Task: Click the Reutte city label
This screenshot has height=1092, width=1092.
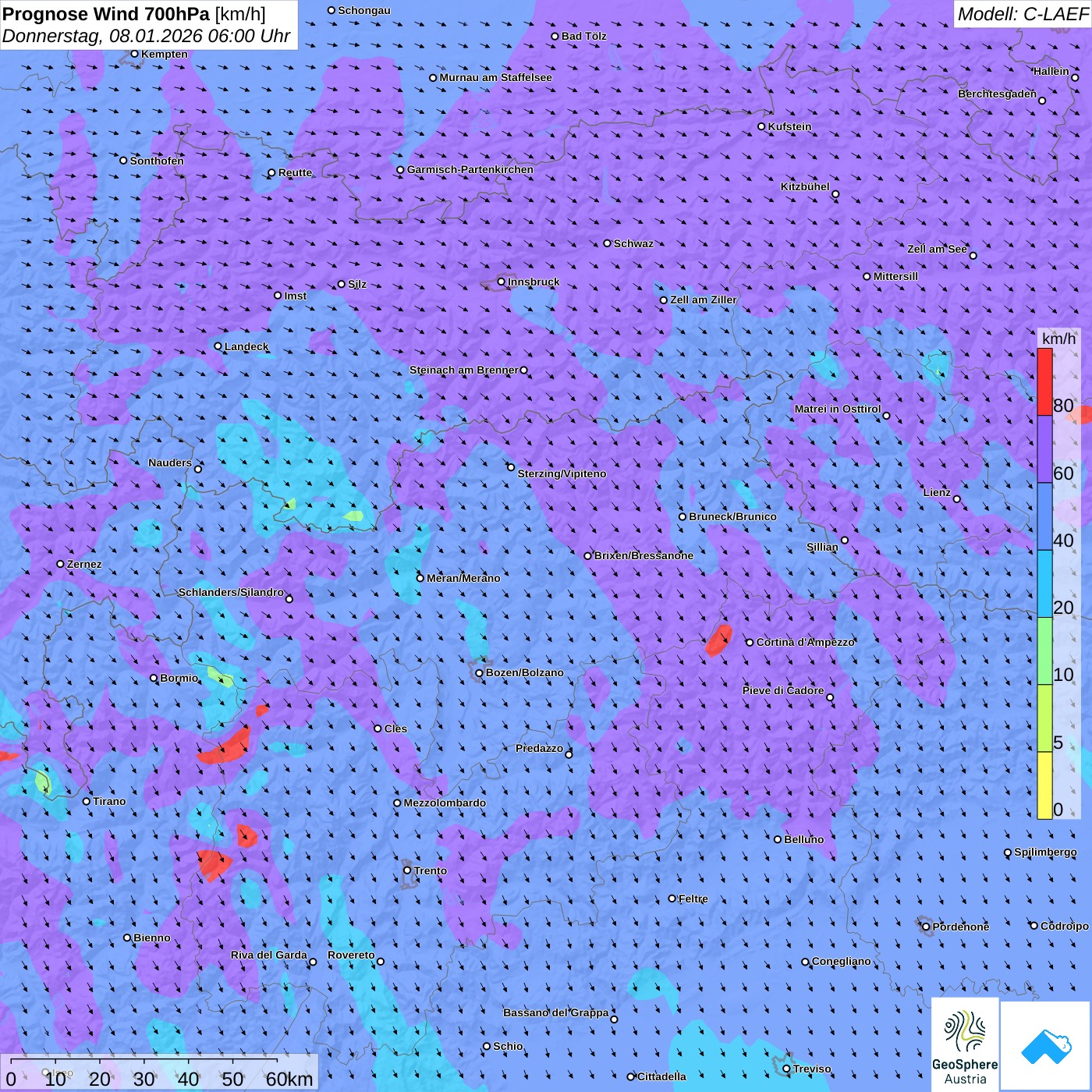Action: (296, 172)
